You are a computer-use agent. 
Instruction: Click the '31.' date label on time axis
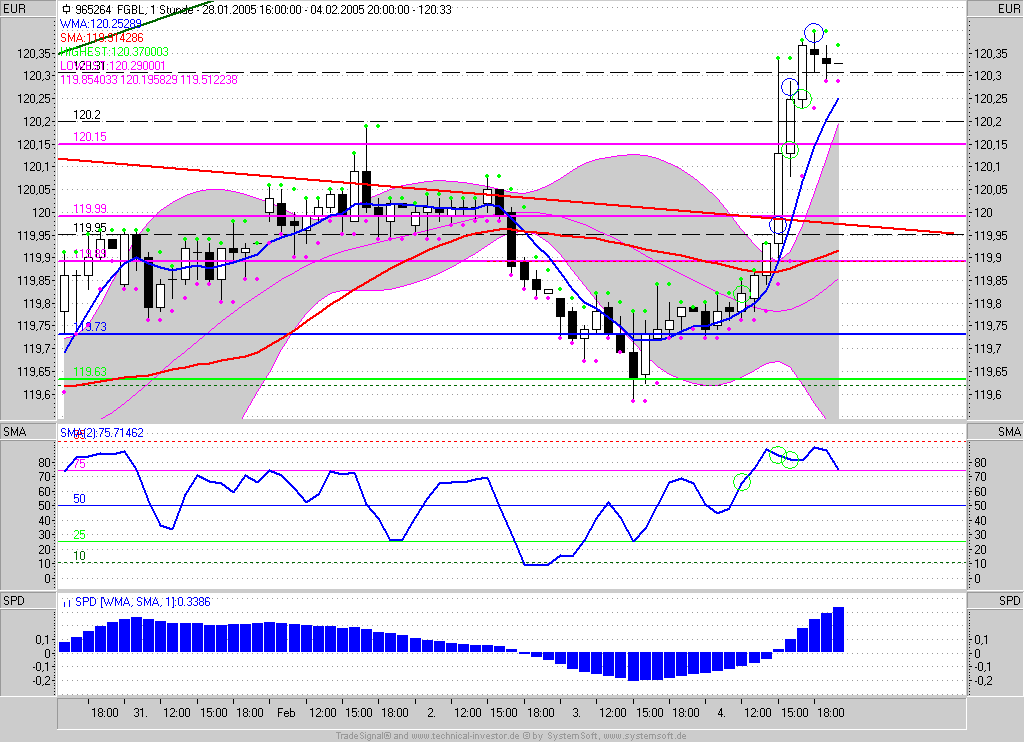[140, 713]
